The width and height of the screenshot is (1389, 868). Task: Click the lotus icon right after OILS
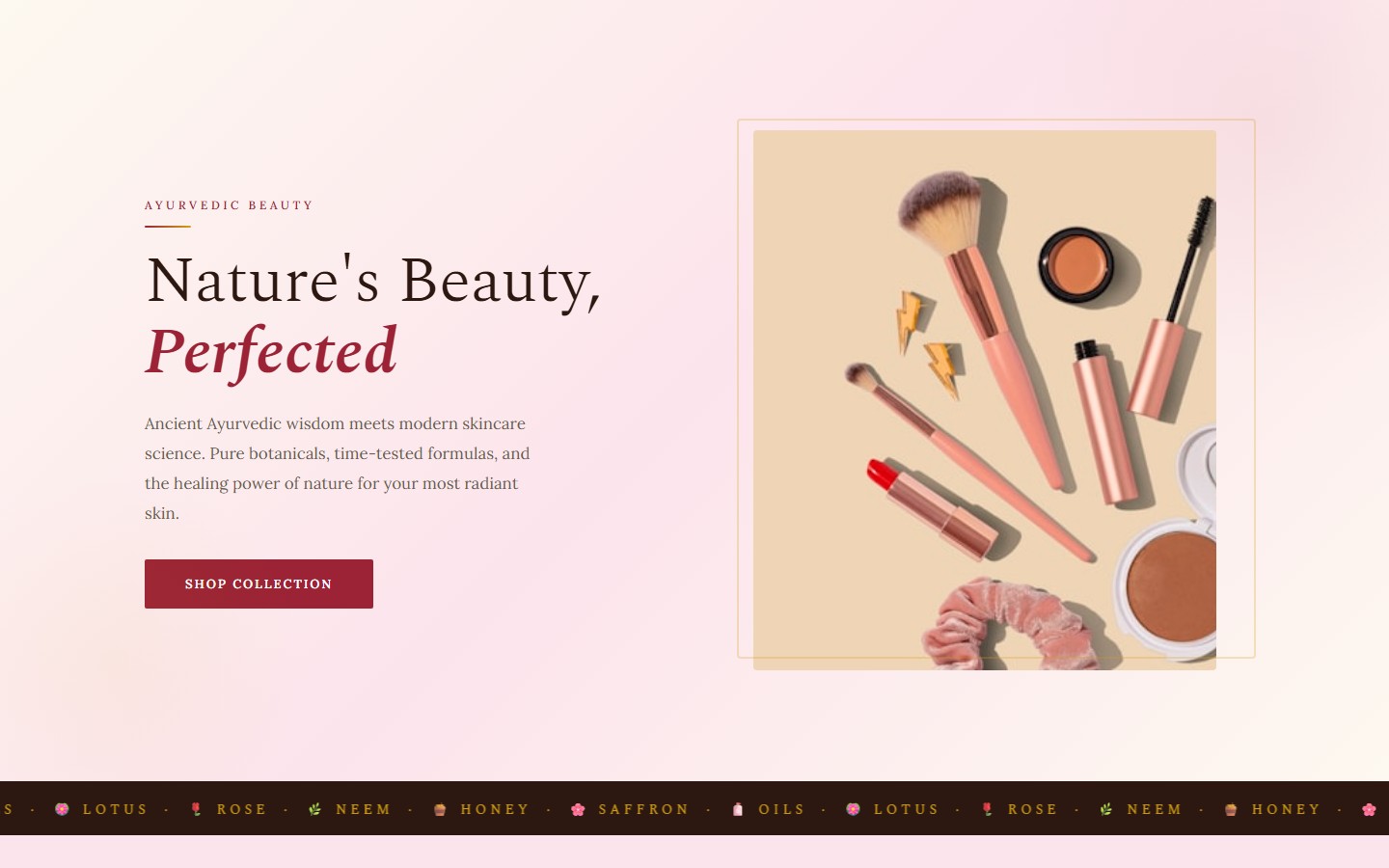point(853,809)
